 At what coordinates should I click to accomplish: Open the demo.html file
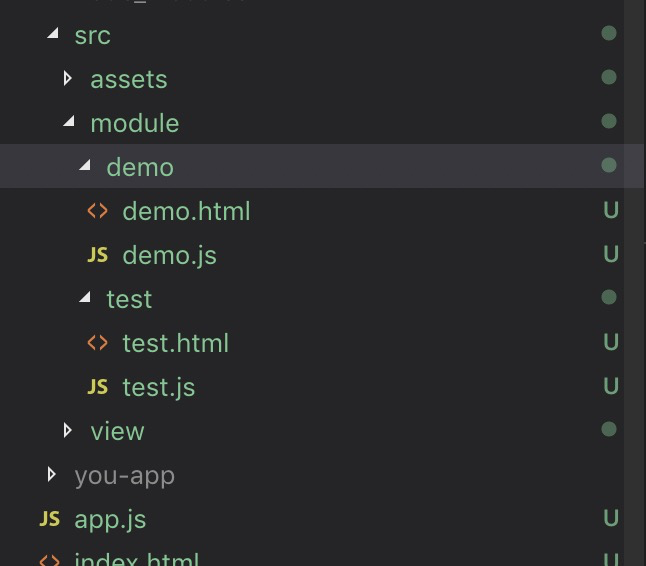tap(186, 211)
